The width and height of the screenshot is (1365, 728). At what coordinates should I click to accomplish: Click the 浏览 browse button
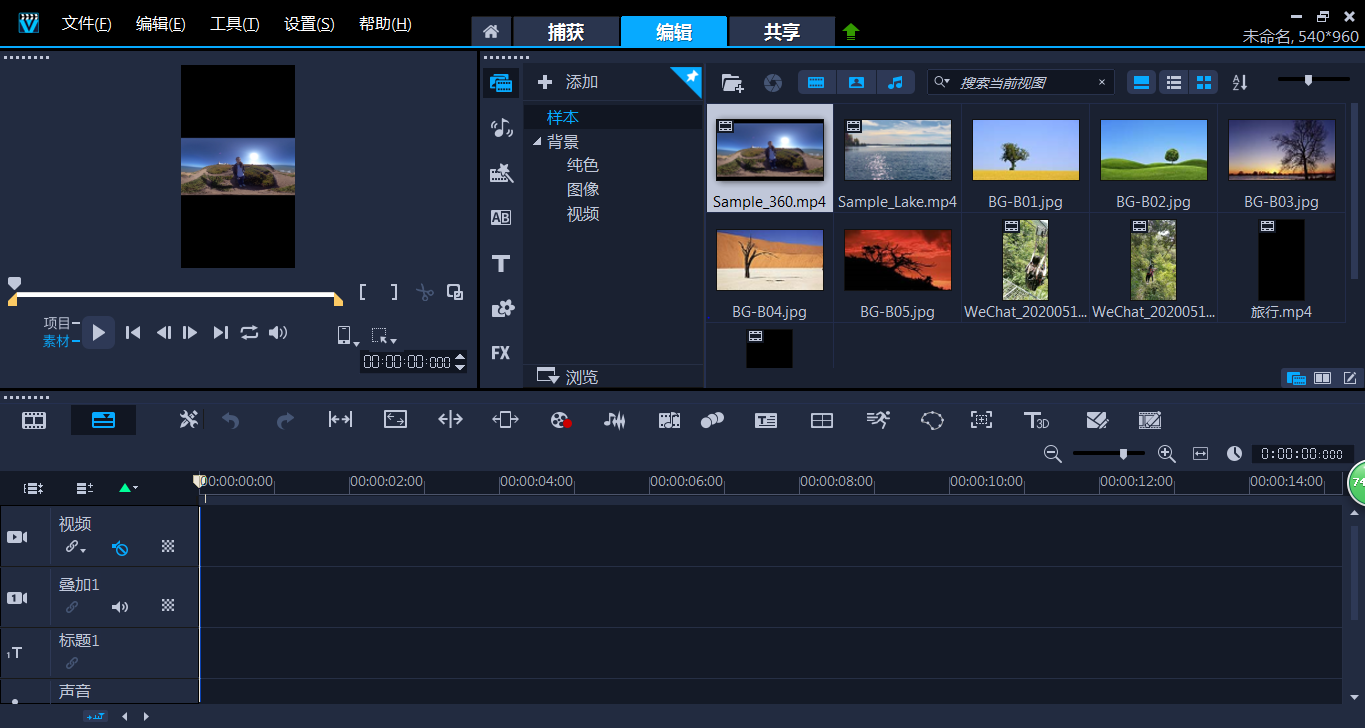[567, 377]
